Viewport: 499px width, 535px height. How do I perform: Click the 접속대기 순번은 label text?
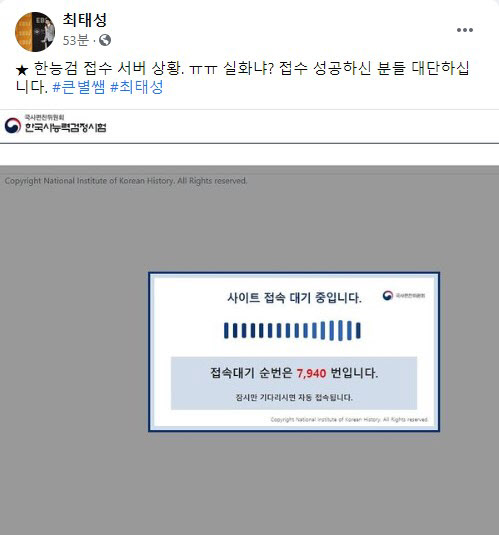pyautogui.click(x=251, y=373)
